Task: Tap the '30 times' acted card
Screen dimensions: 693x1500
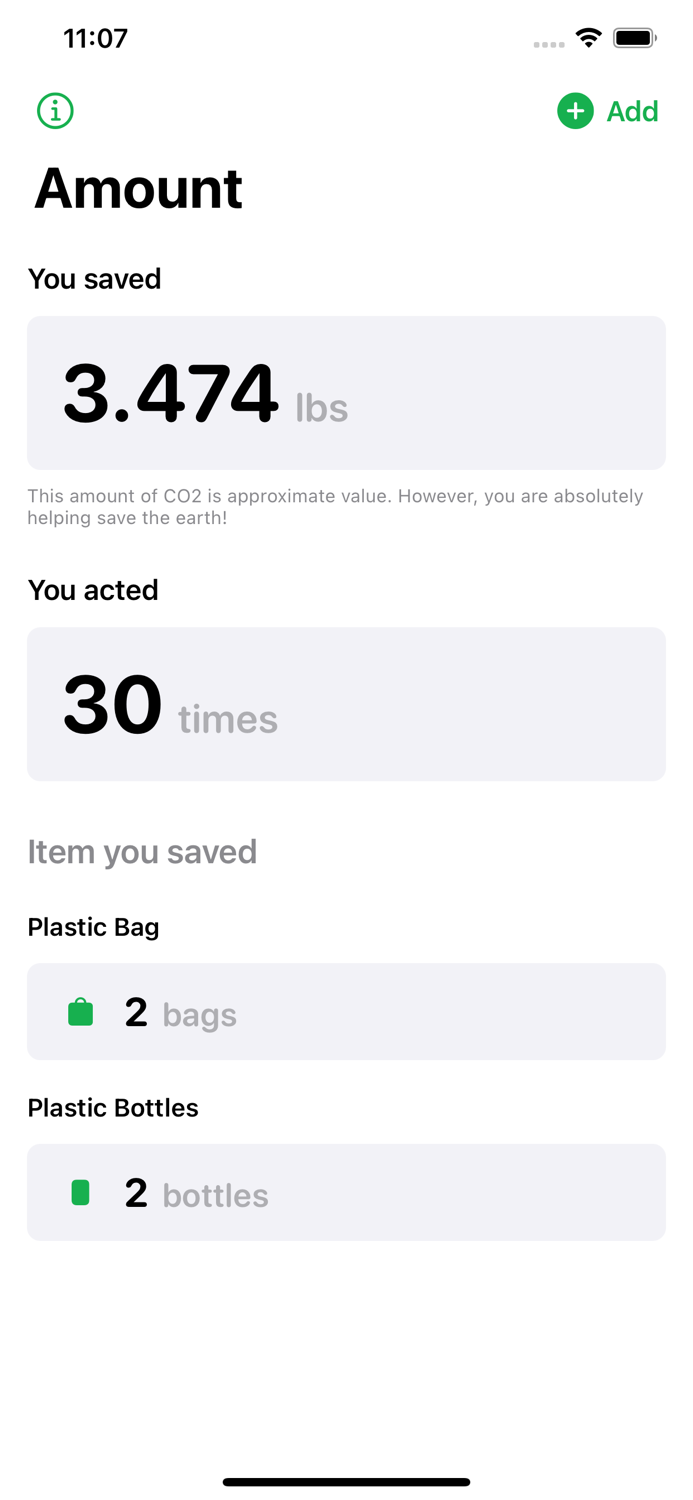Action: [346, 703]
